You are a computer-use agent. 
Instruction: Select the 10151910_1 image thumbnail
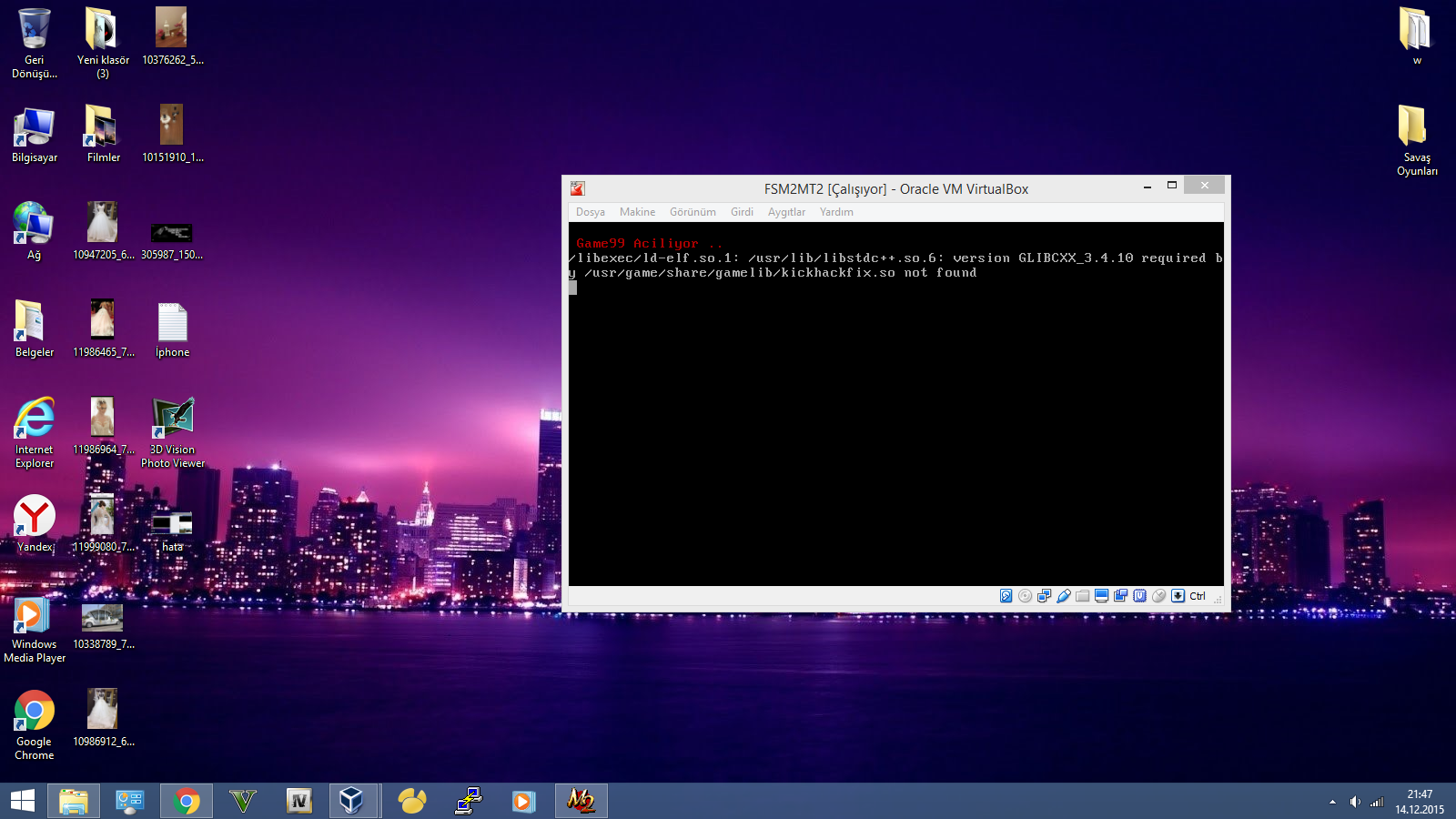(172, 135)
